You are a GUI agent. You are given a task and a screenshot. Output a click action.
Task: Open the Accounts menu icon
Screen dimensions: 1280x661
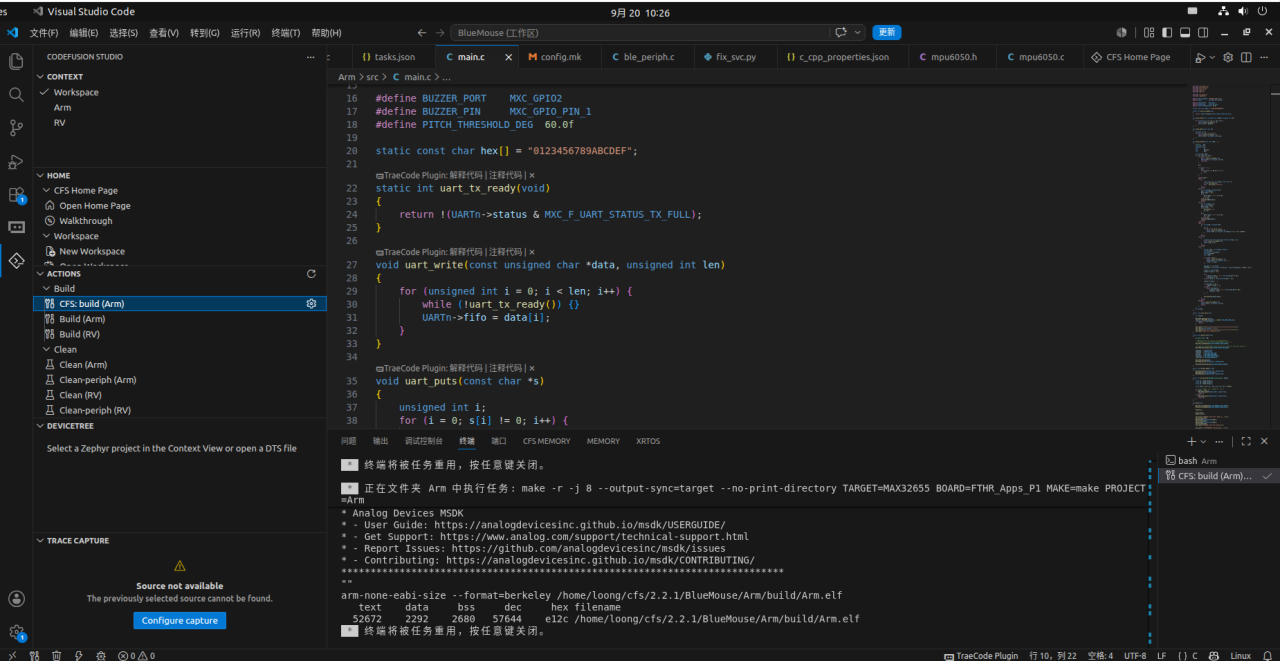click(16, 599)
